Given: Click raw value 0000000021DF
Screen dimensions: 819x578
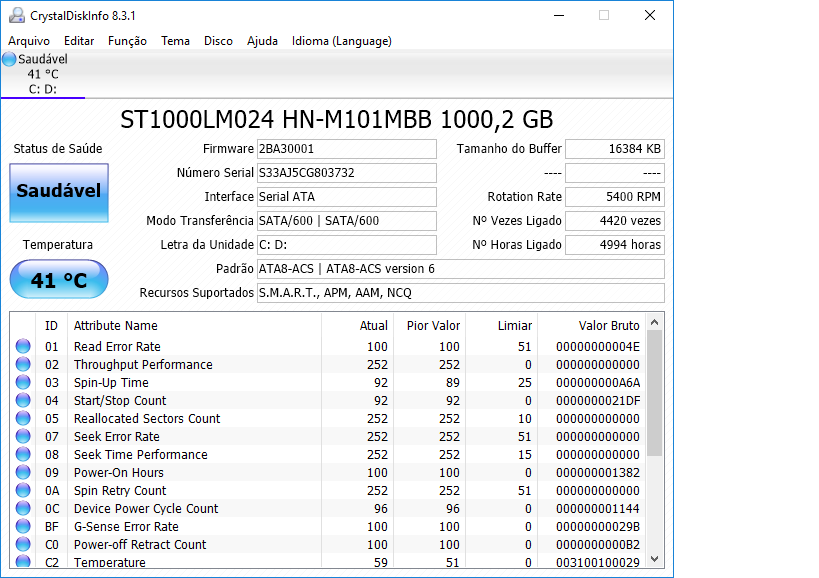Looking at the screenshot, I should point(598,400).
